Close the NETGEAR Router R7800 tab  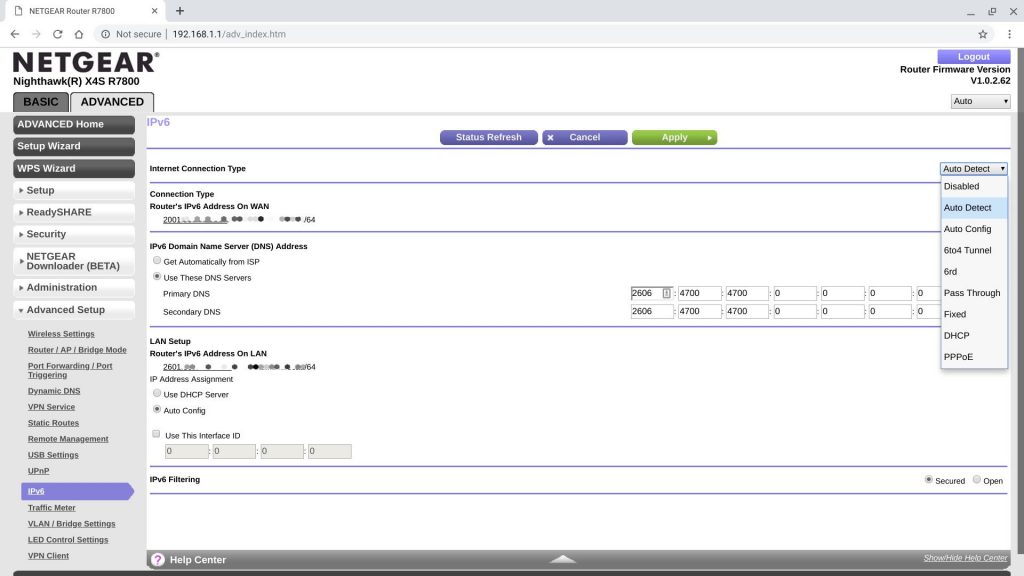pyautogui.click(x=154, y=10)
